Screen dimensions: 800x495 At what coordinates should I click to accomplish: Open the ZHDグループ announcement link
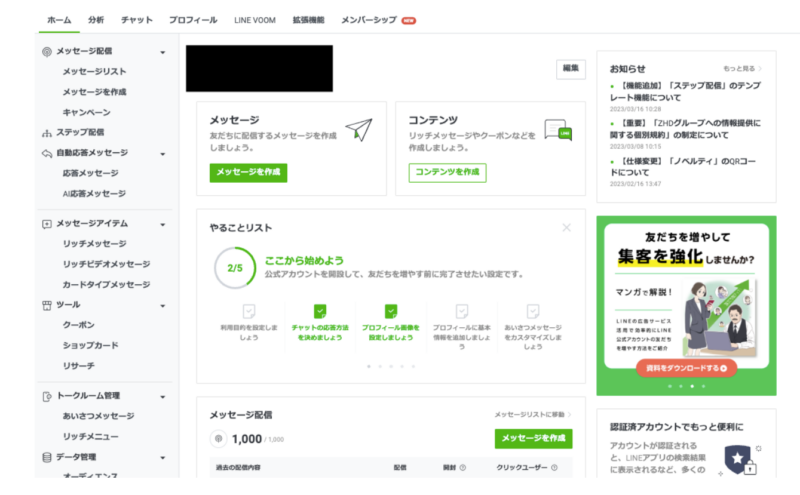click(685, 129)
